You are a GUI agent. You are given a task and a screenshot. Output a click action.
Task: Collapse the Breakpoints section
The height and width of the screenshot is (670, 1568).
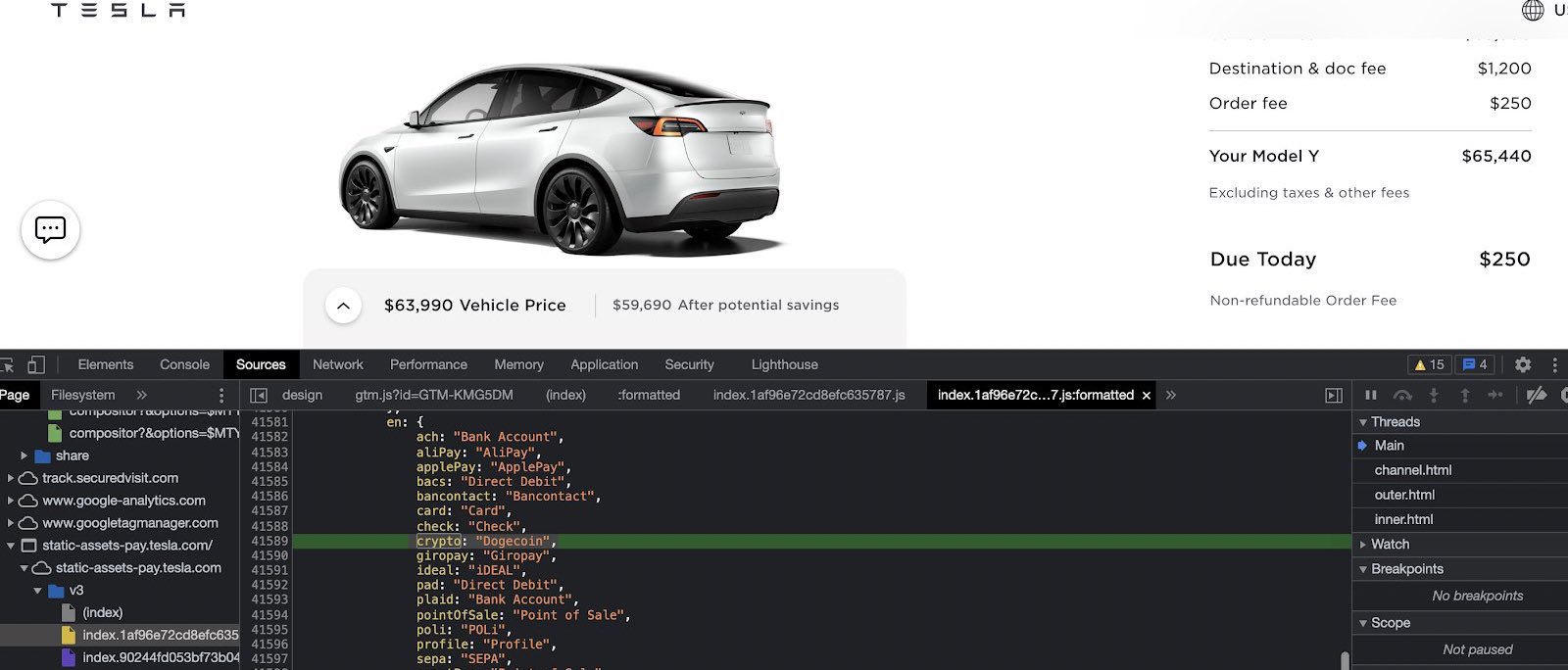pos(1362,569)
